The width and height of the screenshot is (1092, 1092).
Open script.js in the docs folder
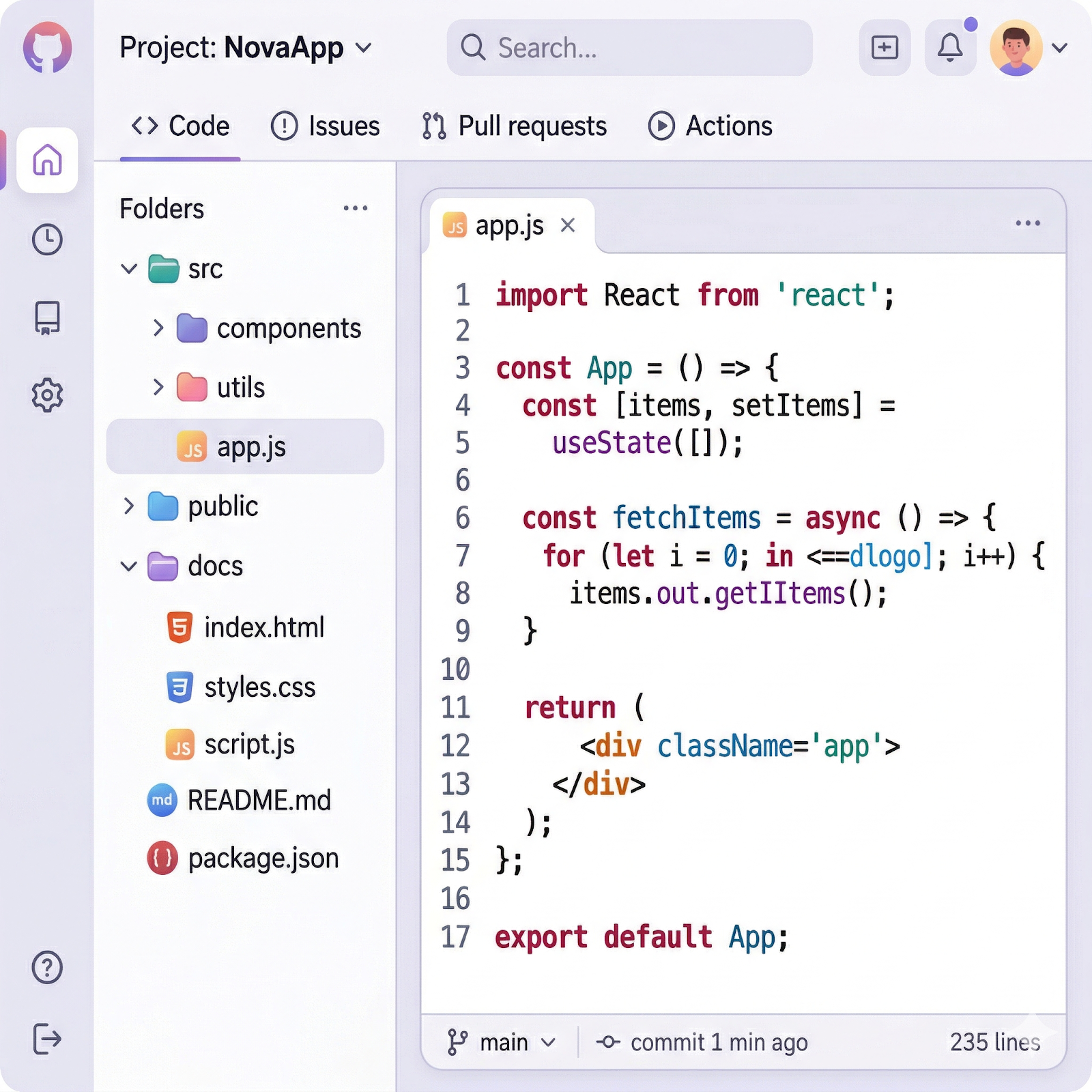coord(231,744)
